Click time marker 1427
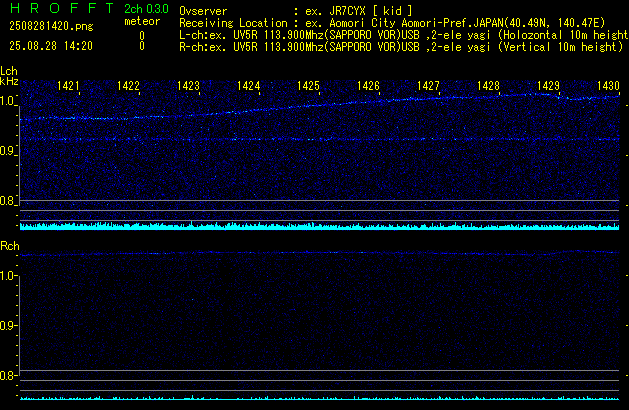This screenshot has height=410, width=629. point(428,86)
